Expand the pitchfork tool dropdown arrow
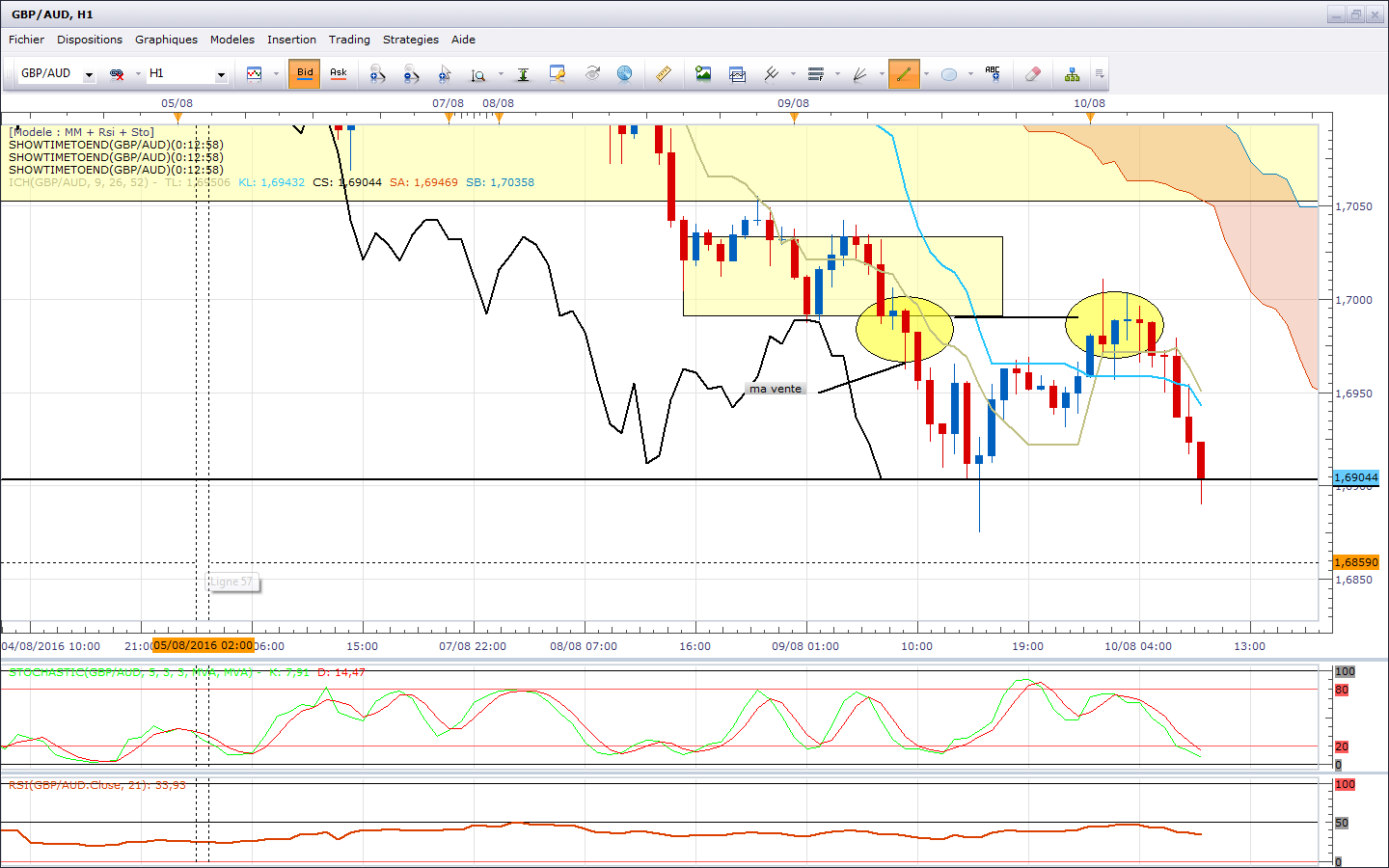The image size is (1389, 868). (793, 73)
